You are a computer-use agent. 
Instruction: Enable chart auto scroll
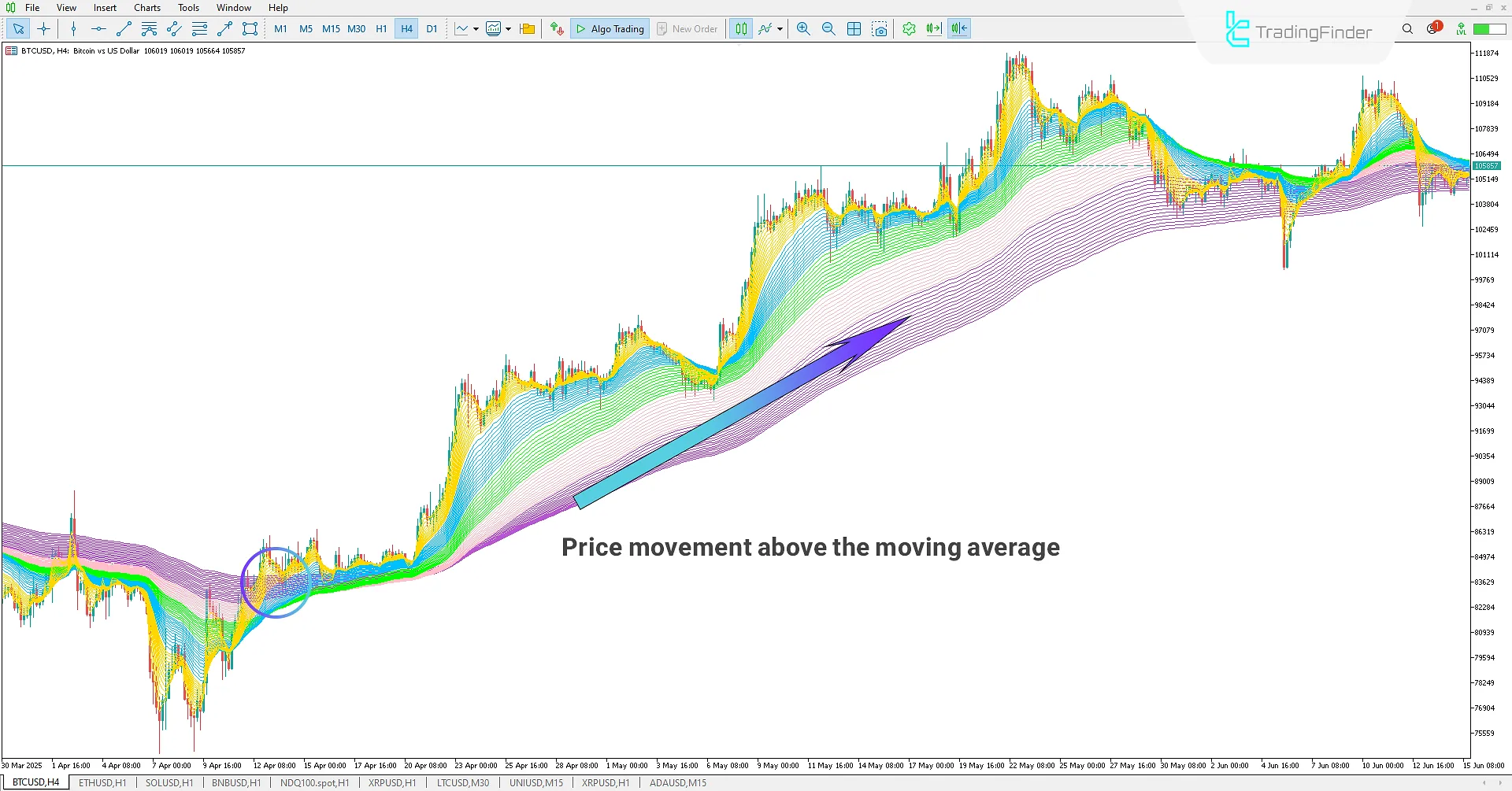pos(934,28)
